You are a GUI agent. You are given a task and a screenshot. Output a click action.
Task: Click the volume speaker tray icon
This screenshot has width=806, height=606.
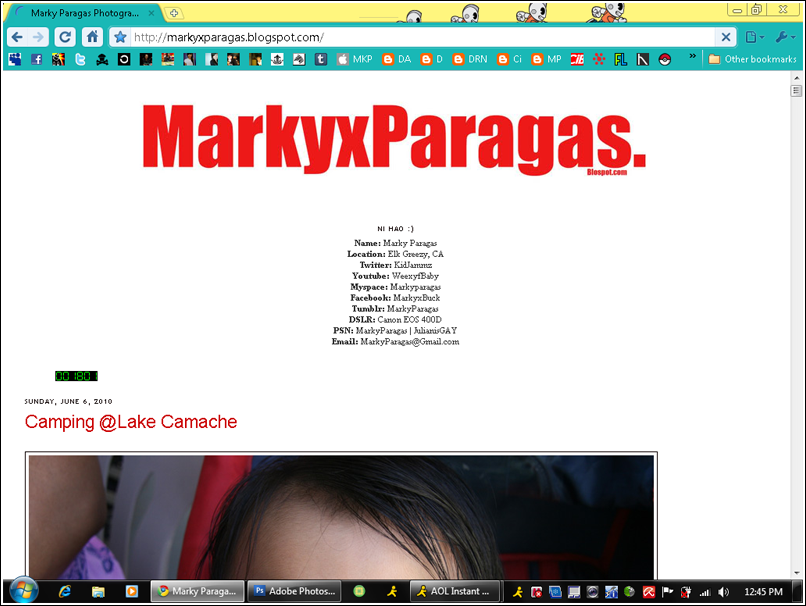pyautogui.click(x=723, y=591)
